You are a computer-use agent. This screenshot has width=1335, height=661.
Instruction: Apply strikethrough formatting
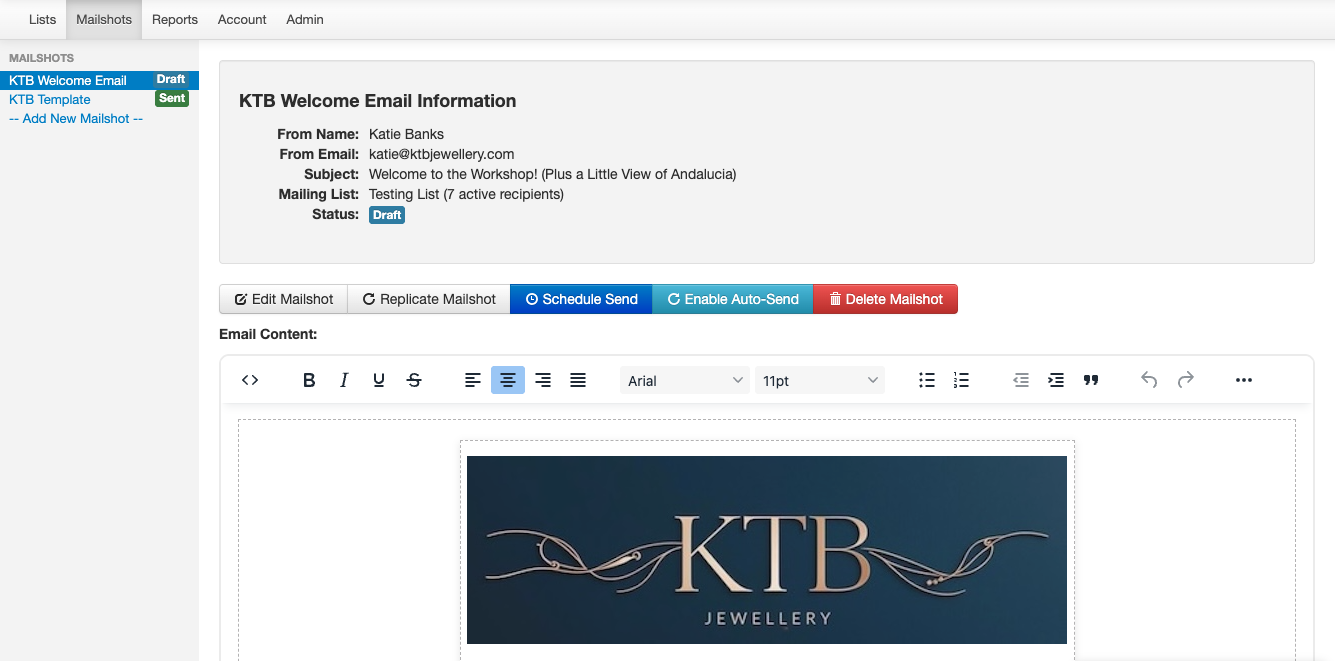tap(414, 380)
